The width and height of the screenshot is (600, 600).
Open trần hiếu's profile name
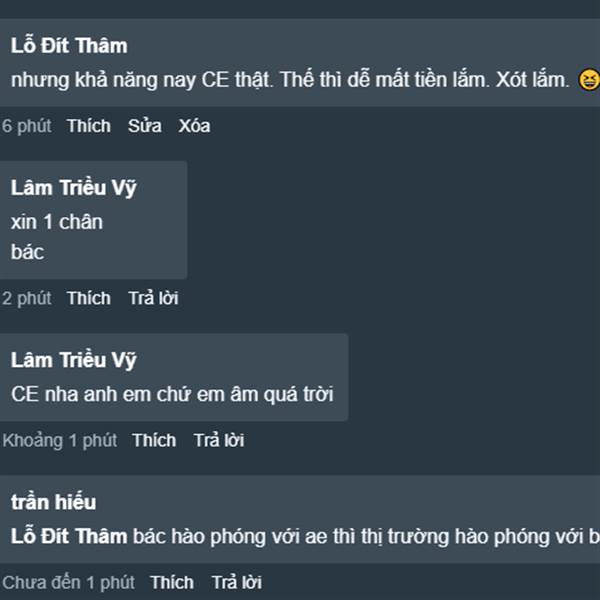[53, 502]
